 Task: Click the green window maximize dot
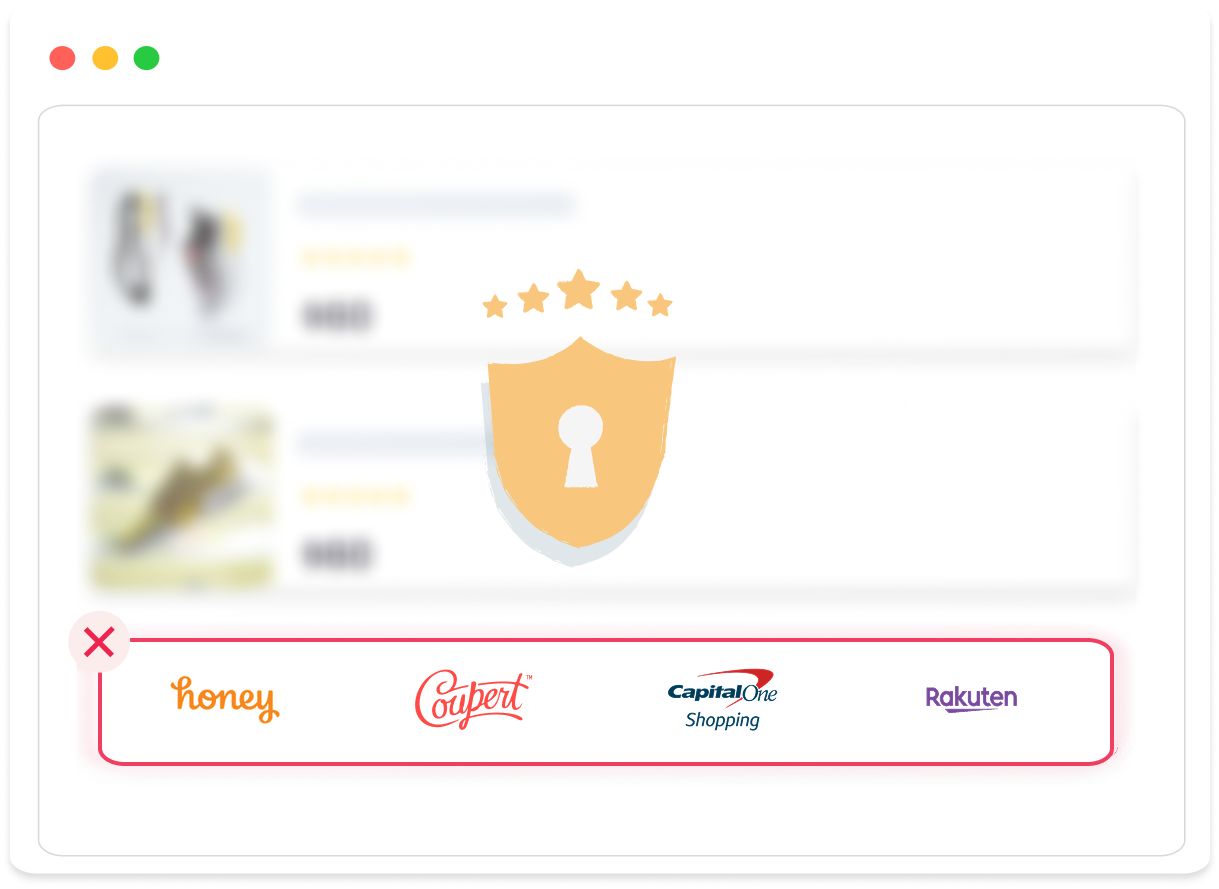(147, 58)
